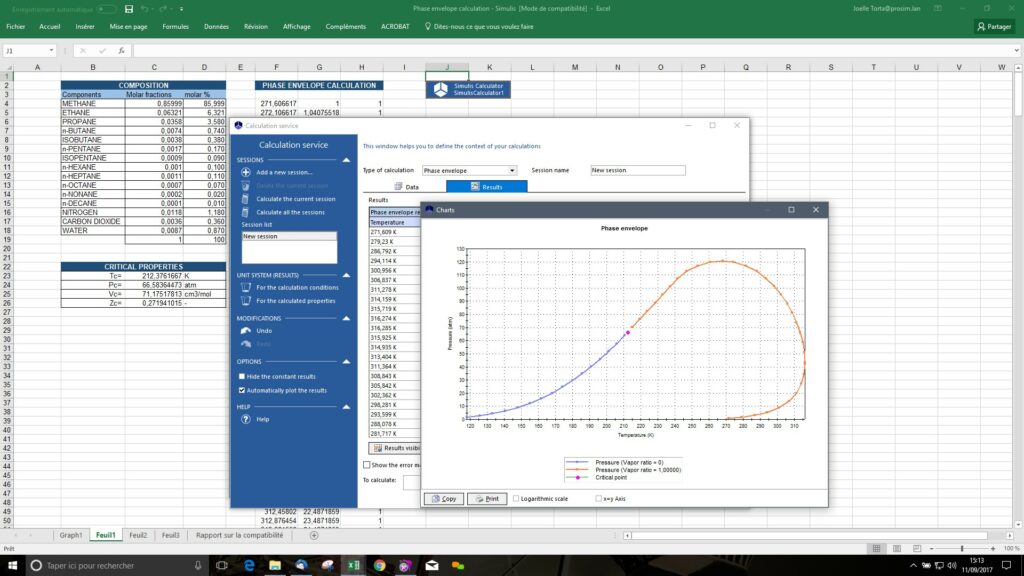Viewport: 1024px width, 576px height.
Task: Open the Name Box dropdown arrow
Action: pos(51,50)
